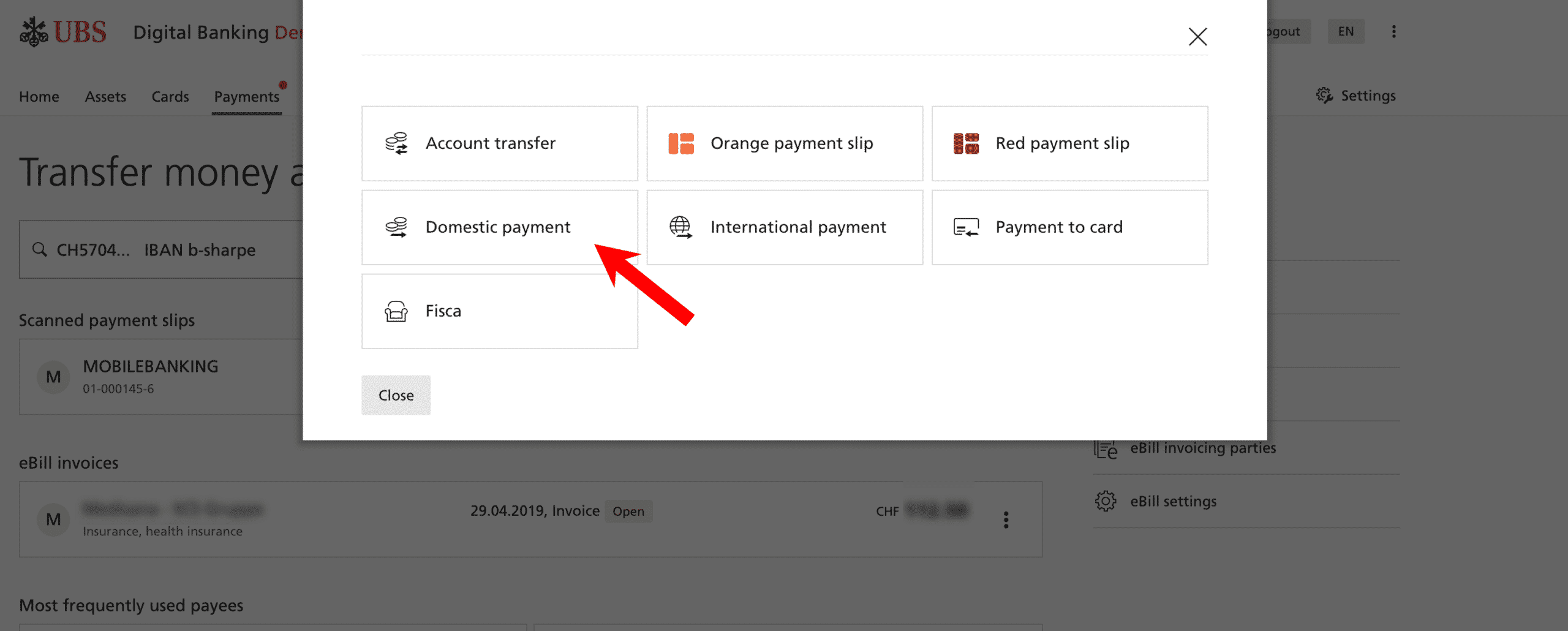This screenshot has width=1568, height=631.
Task: Click the MOBILEBANKING avatar M
Action: click(53, 377)
